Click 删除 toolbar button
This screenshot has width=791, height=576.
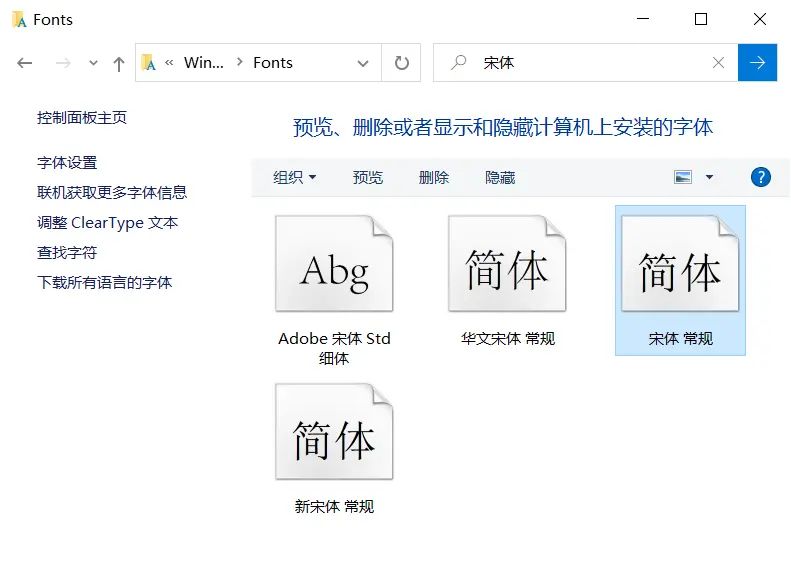(x=434, y=178)
